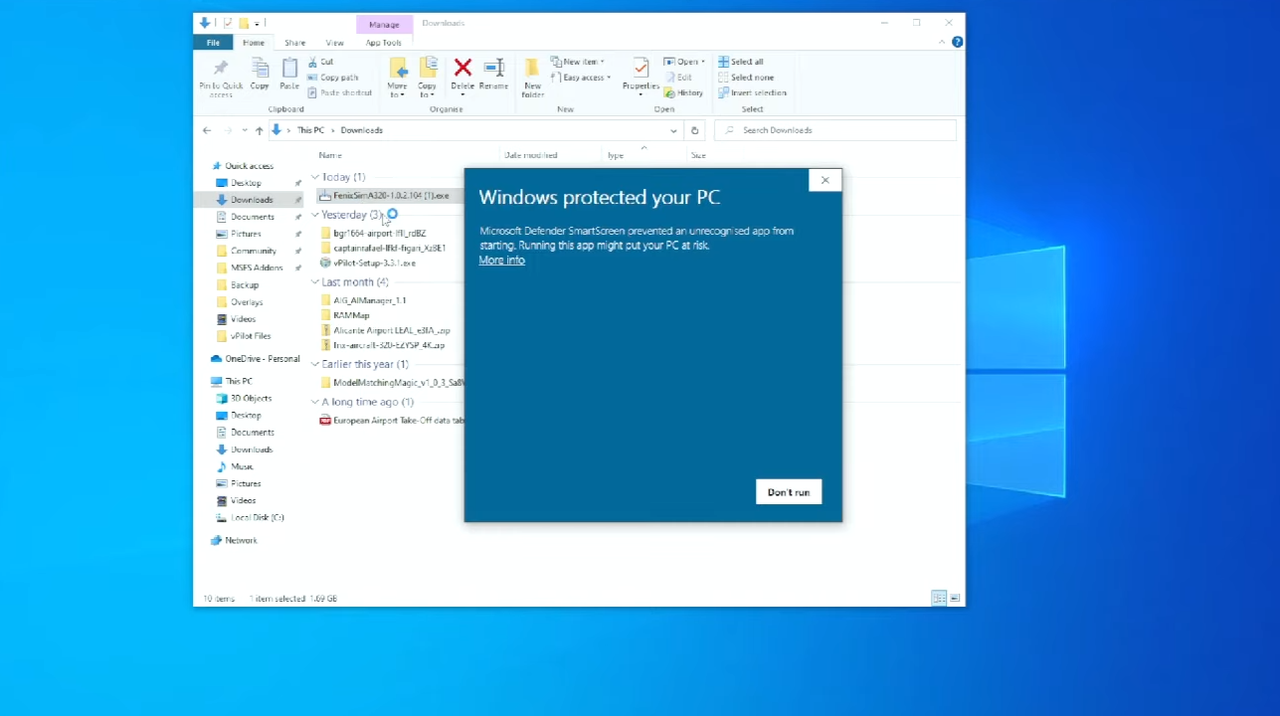Click the Search Downloads field
The width and height of the screenshot is (1280, 716).
[x=835, y=130]
